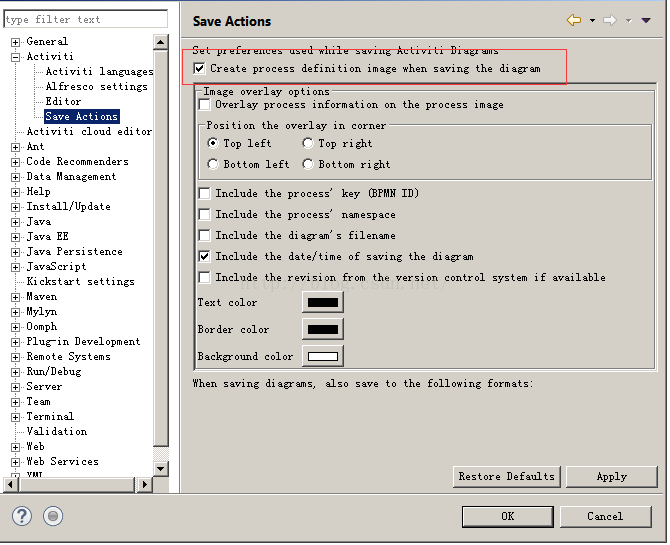Collapse the Activiti tree node

pos(15,57)
